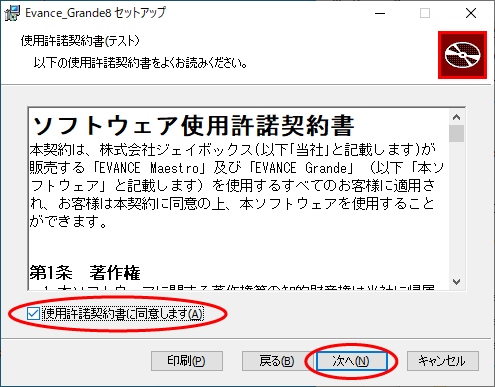The height and width of the screenshot is (387, 495).
Task: Cancel setup with the キャンセル button
Action: (x=443, y=361)
